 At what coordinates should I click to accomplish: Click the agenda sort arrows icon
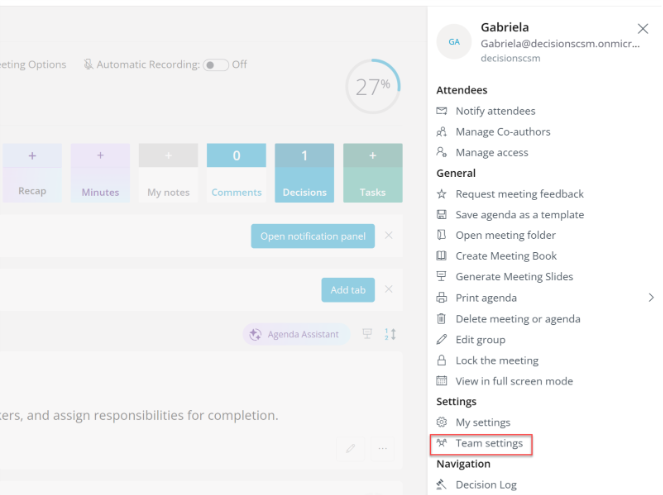391,334
